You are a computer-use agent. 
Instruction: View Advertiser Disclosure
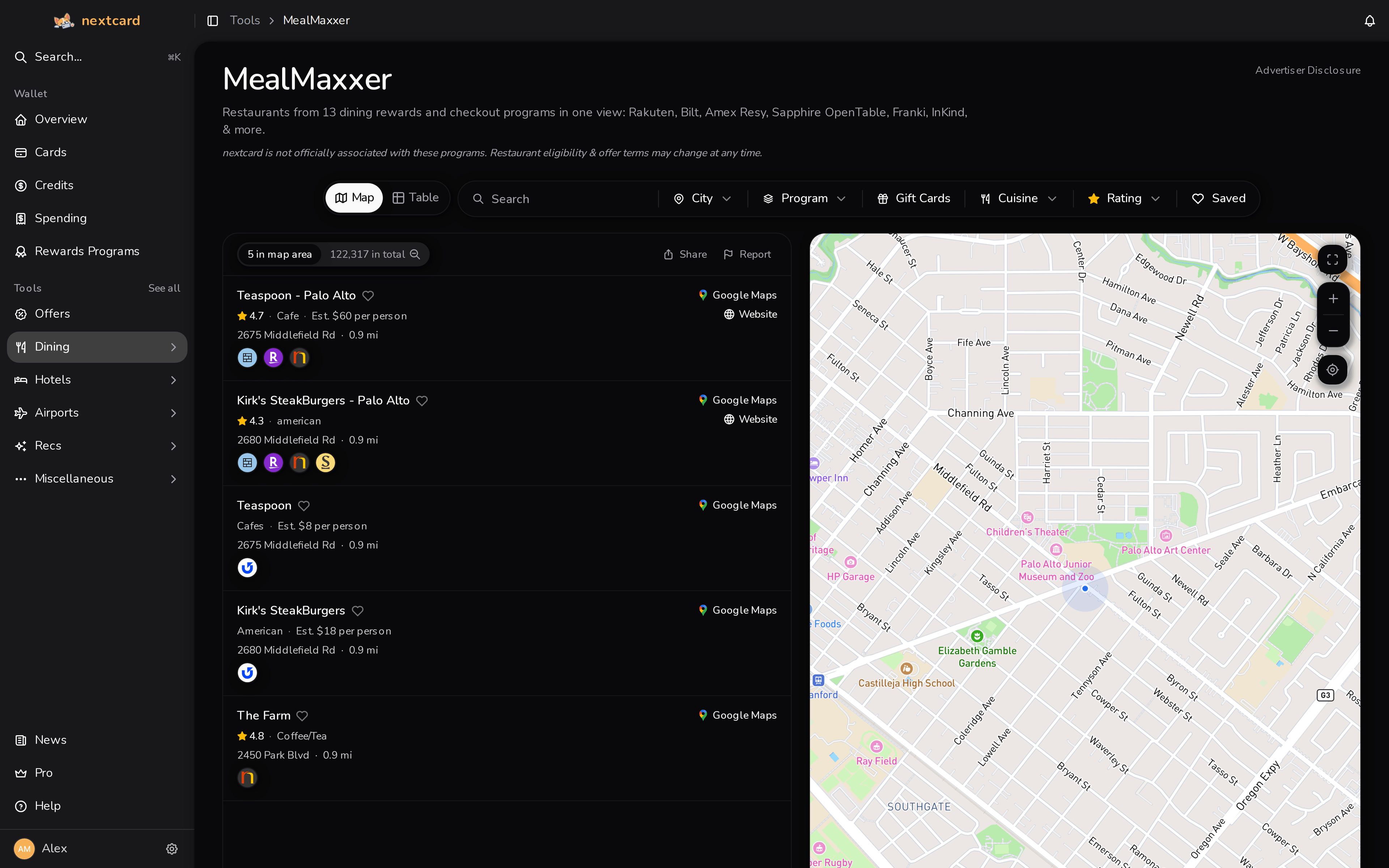click(x=1308, y=70)
